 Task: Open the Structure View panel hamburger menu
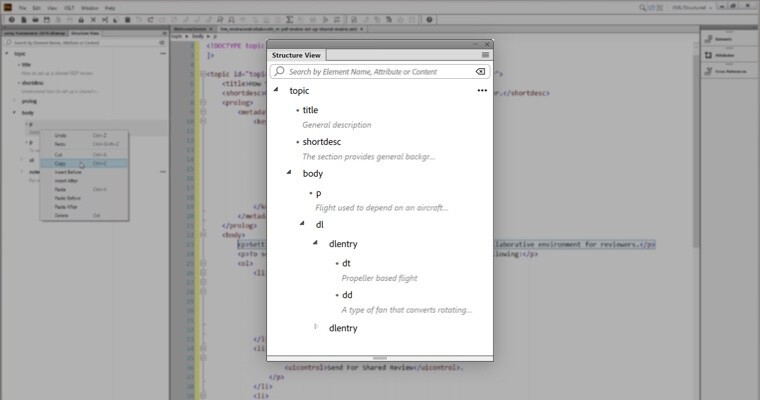pos(485,55)
